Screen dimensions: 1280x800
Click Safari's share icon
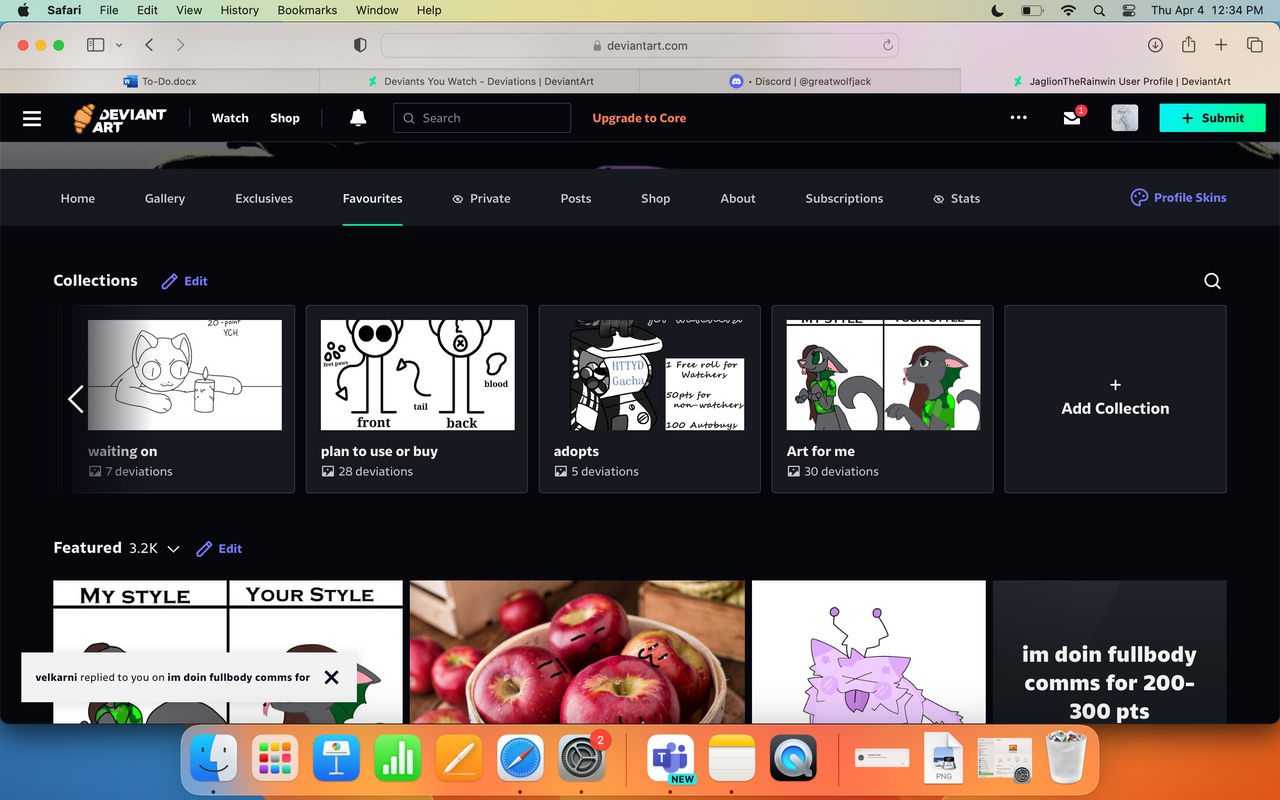pos(1188,45)
